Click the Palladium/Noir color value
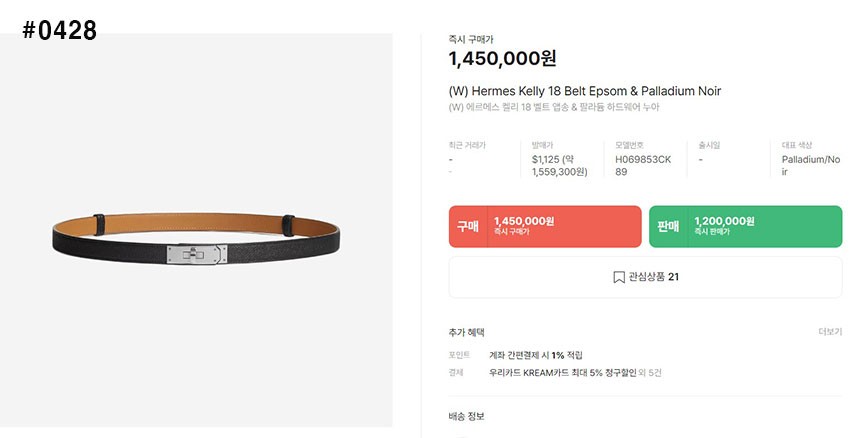 [x=811, y=166]
